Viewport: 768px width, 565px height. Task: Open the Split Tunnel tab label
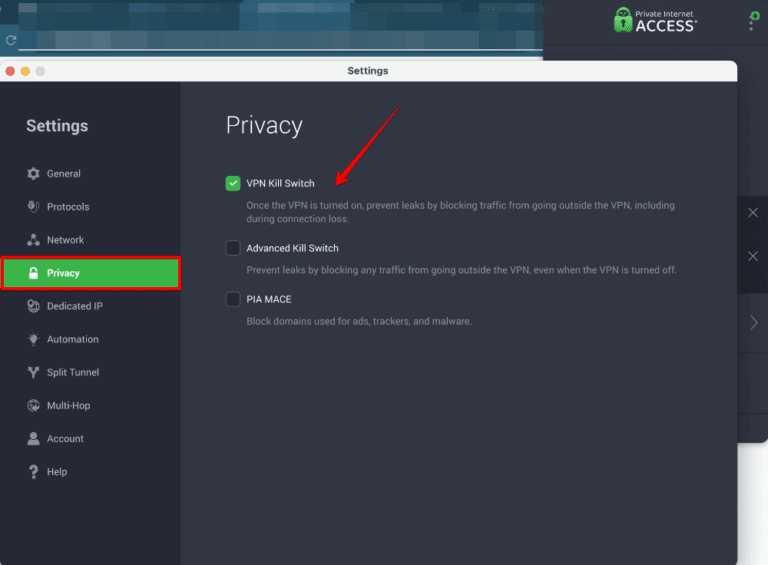[73, 372]
